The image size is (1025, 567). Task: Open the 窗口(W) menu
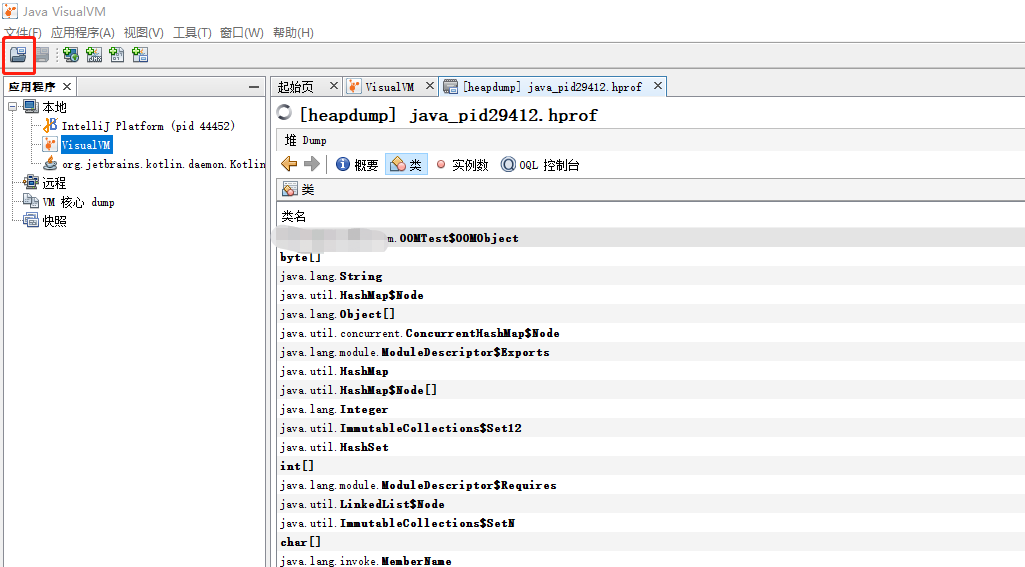point(242,33)
